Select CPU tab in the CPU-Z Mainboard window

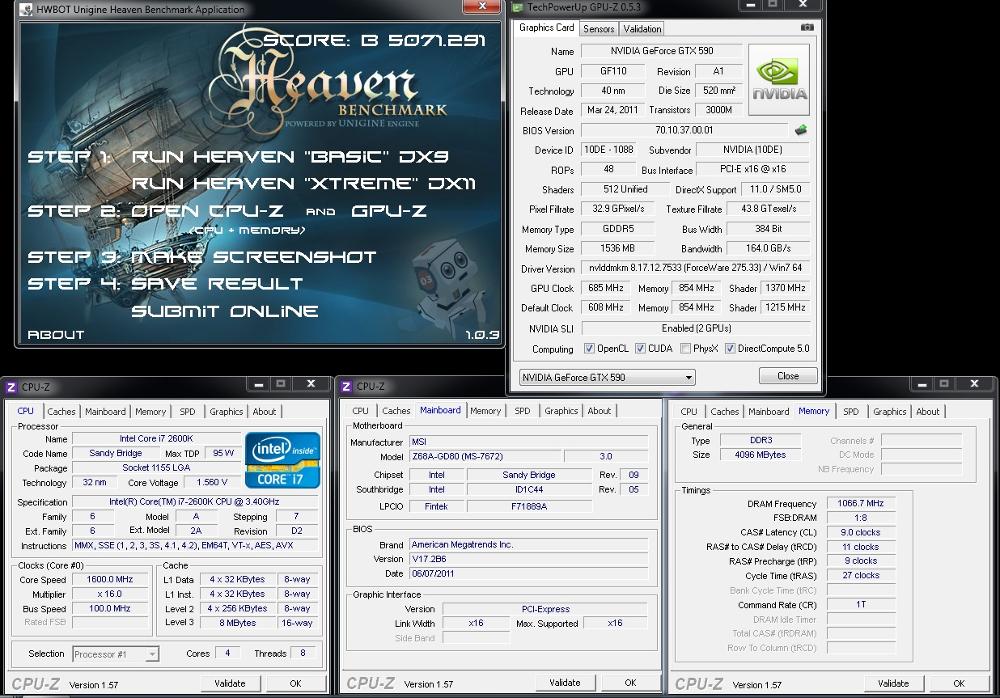pos(360,411)
